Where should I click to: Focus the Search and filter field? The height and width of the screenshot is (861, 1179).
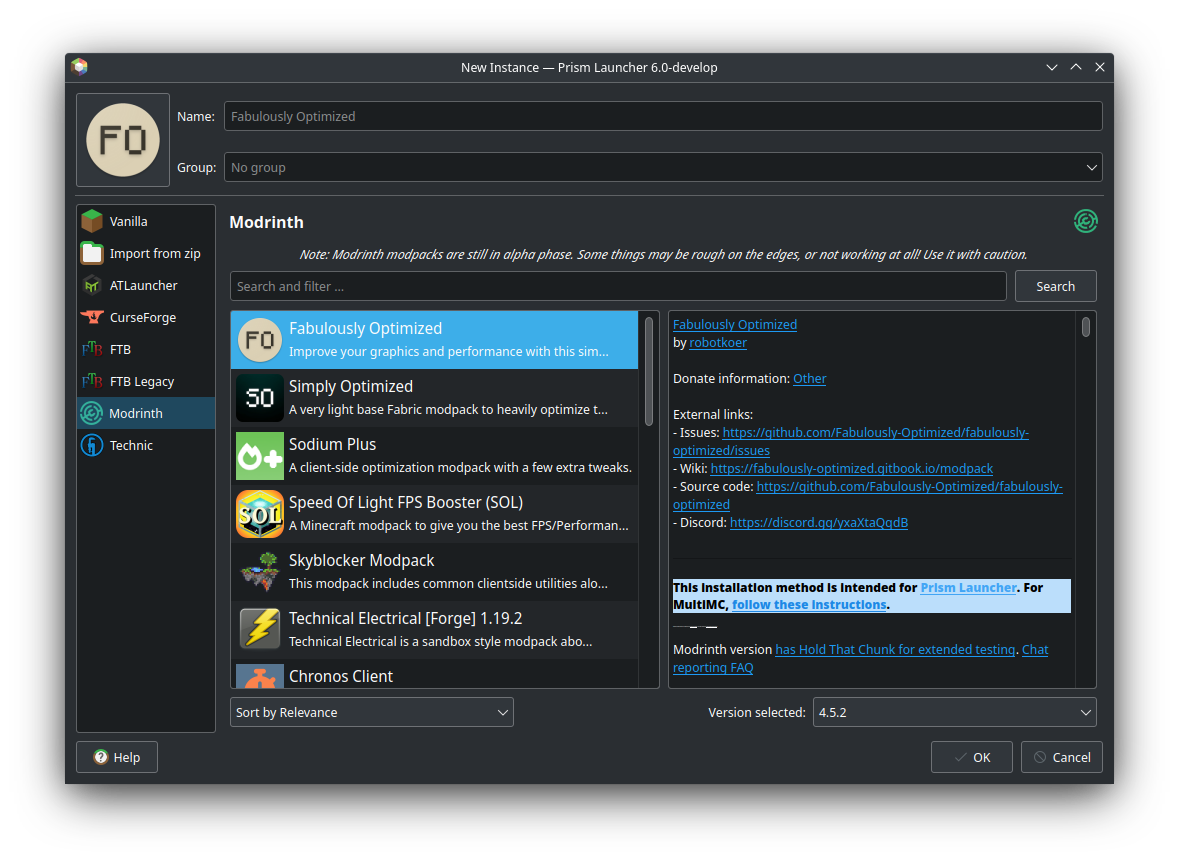(617, 286)
